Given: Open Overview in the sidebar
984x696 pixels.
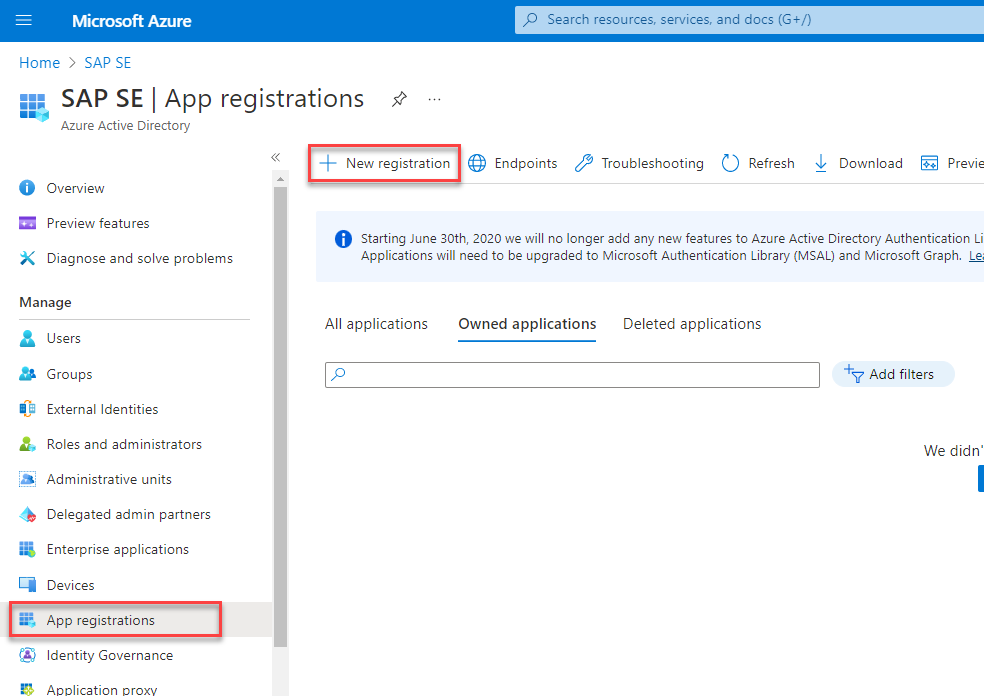Looking at the screenshot, I should coord(75,188).
